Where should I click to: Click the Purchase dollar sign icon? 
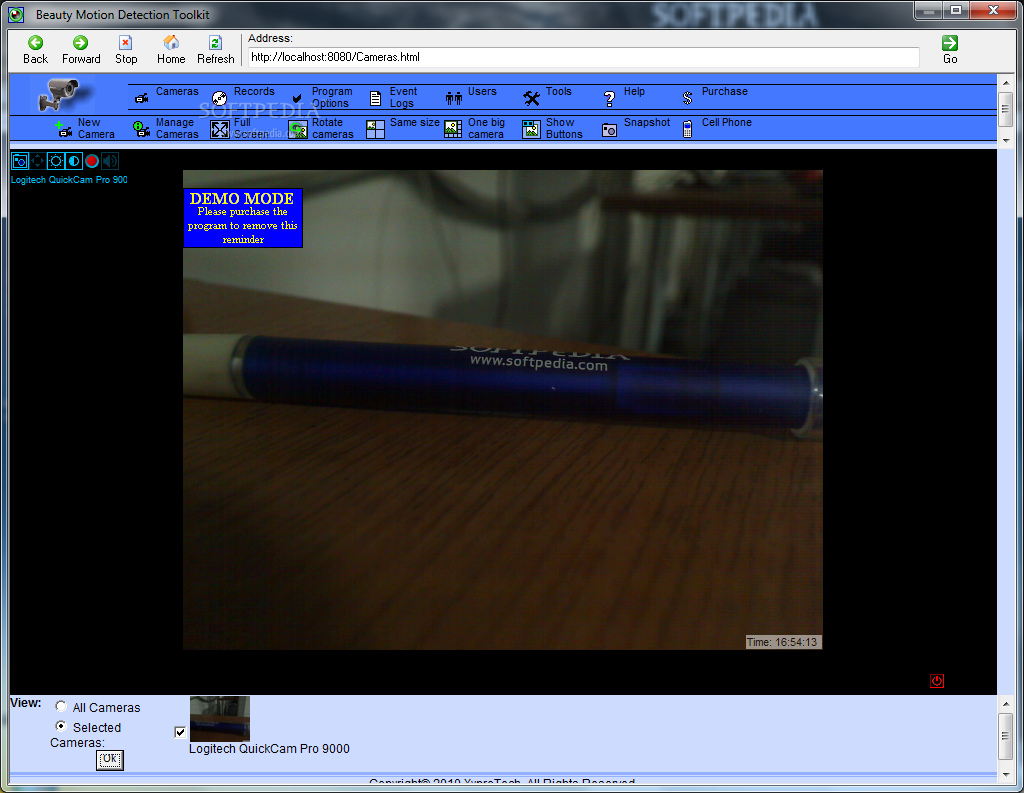point(687,99)
